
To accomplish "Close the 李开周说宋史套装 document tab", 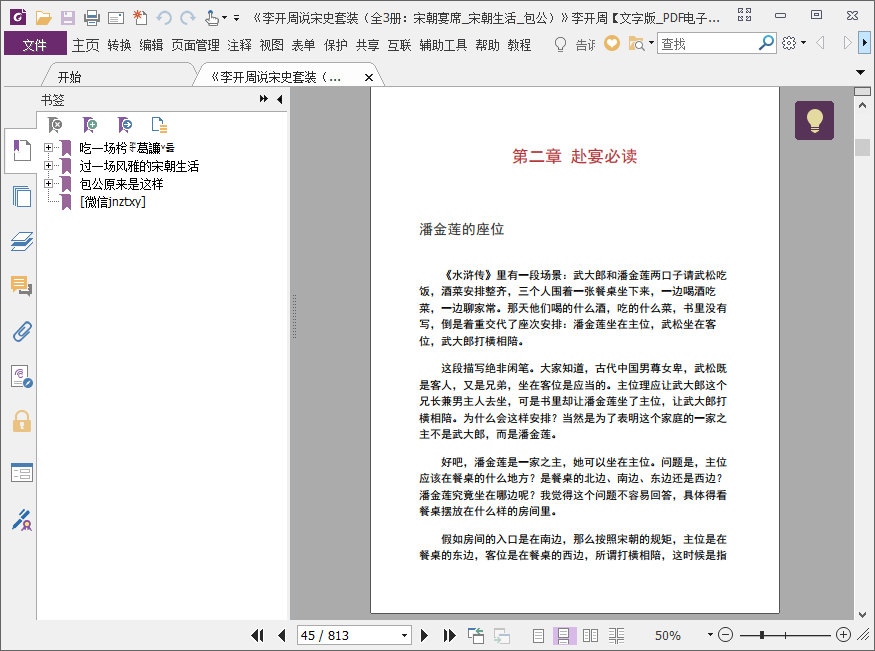I will pyautogui.click(x=369, y=78).
